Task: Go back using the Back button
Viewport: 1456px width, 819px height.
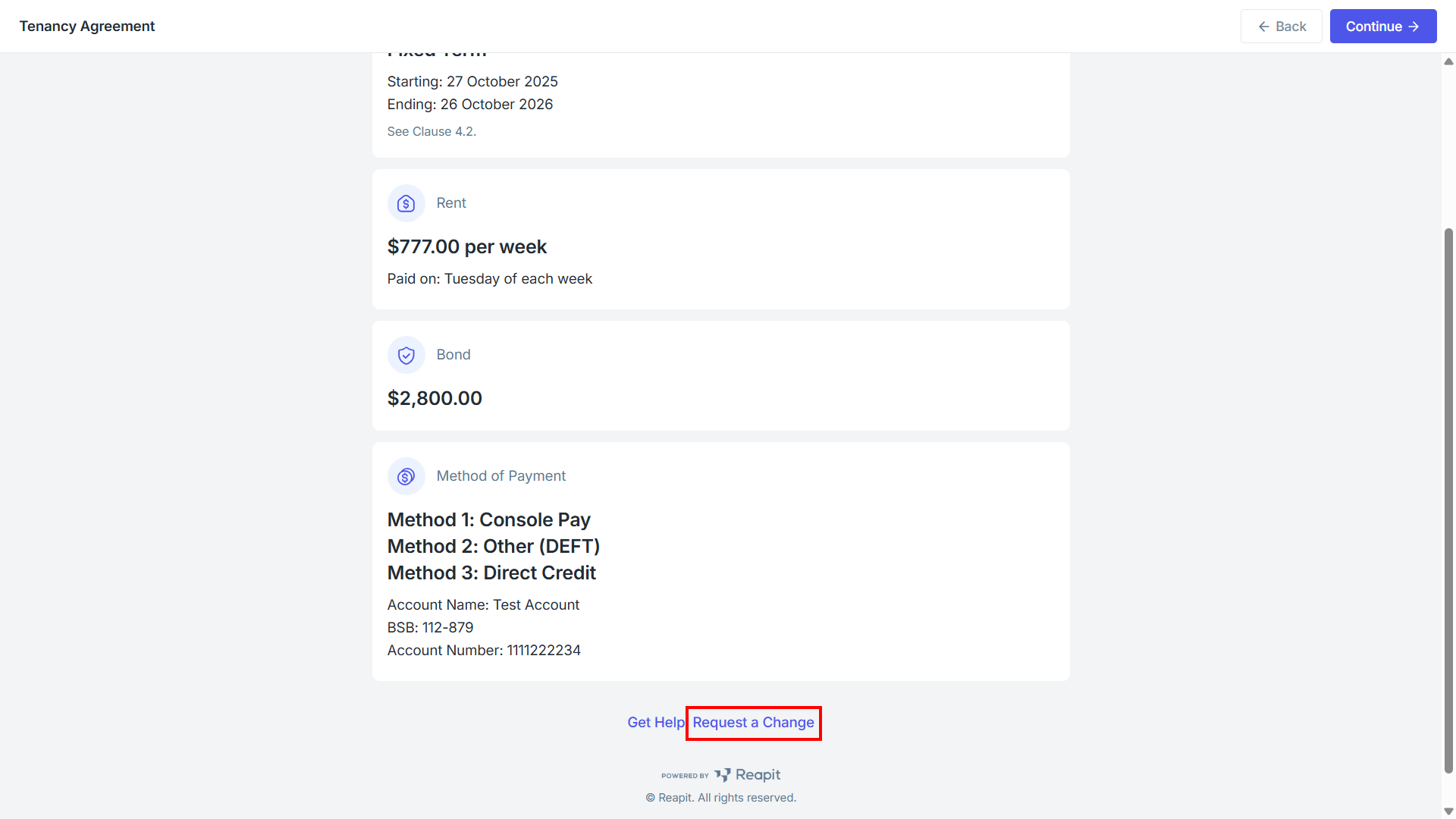Action: click(1282, 27)
